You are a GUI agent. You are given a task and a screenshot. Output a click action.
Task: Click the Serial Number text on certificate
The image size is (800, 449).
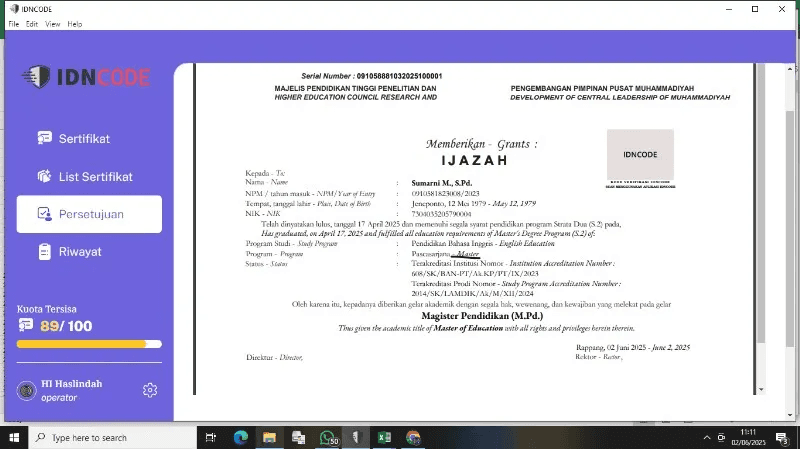click(x=372, y=76)
